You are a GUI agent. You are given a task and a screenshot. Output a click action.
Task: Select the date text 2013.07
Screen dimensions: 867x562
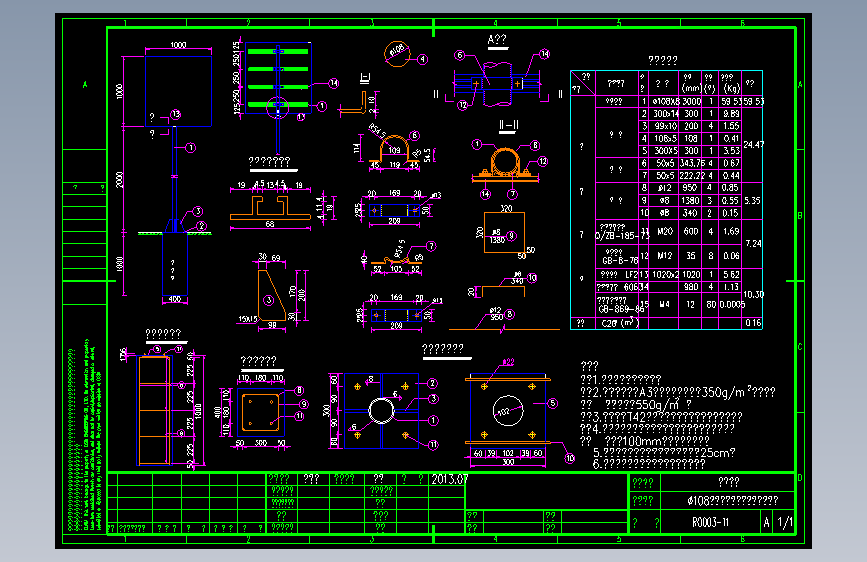(450, 479)
